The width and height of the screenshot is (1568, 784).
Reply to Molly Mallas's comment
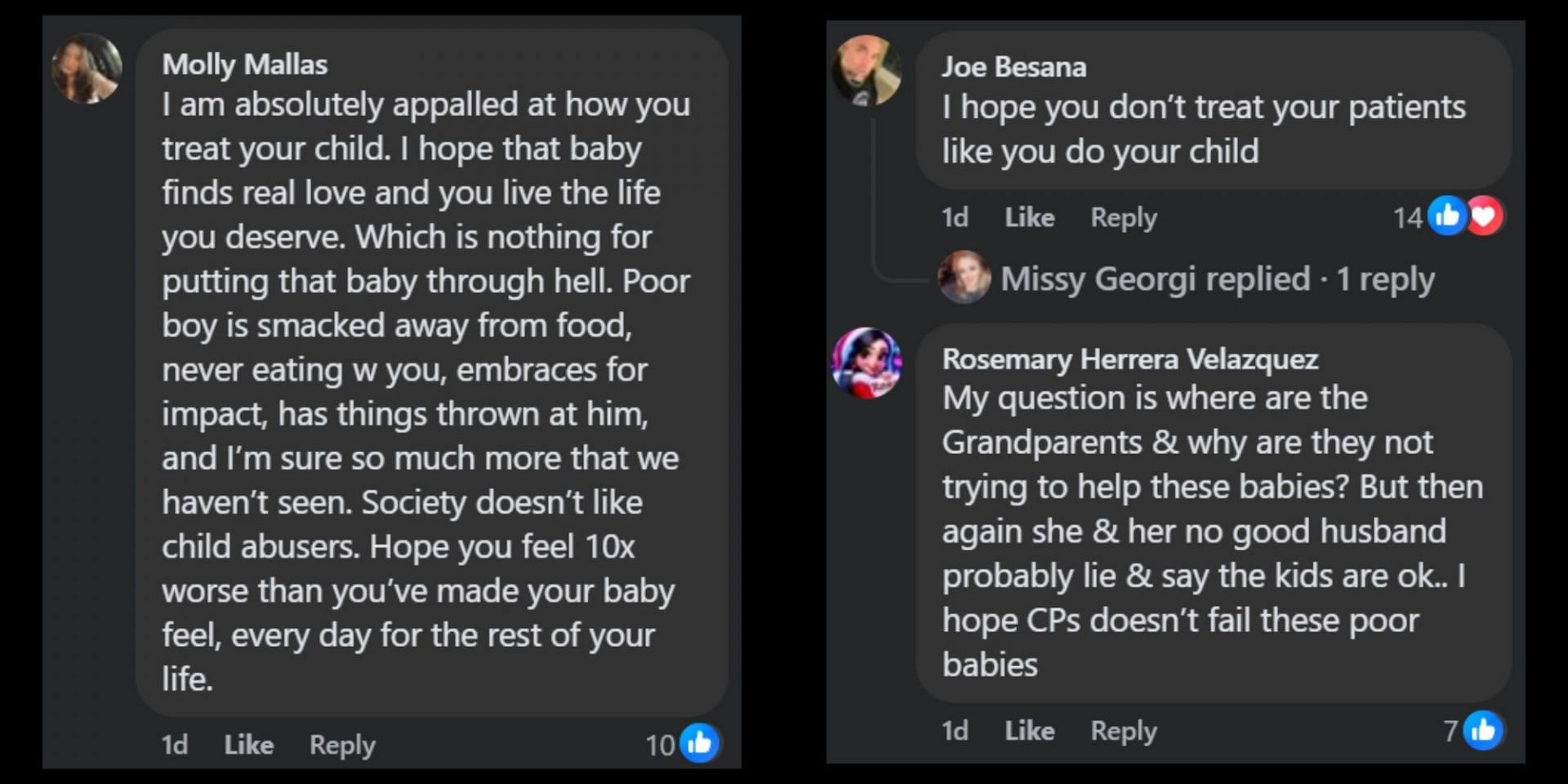click(342, 745)
